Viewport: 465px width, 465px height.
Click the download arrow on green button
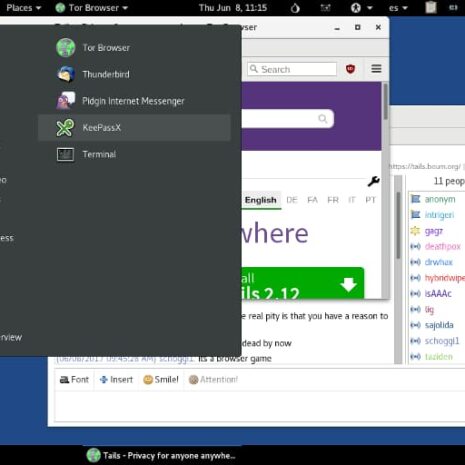click(348, 284)
